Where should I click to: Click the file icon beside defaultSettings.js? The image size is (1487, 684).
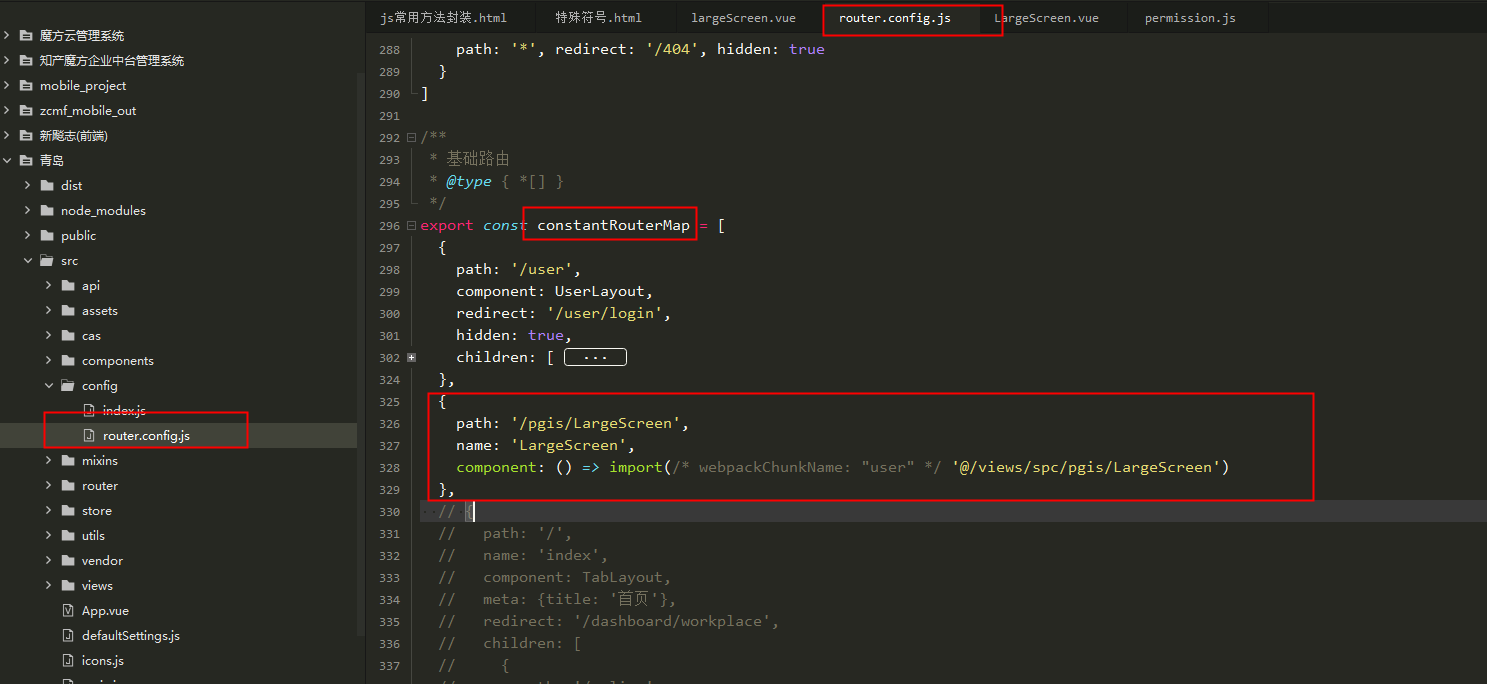tap(68, 635)
